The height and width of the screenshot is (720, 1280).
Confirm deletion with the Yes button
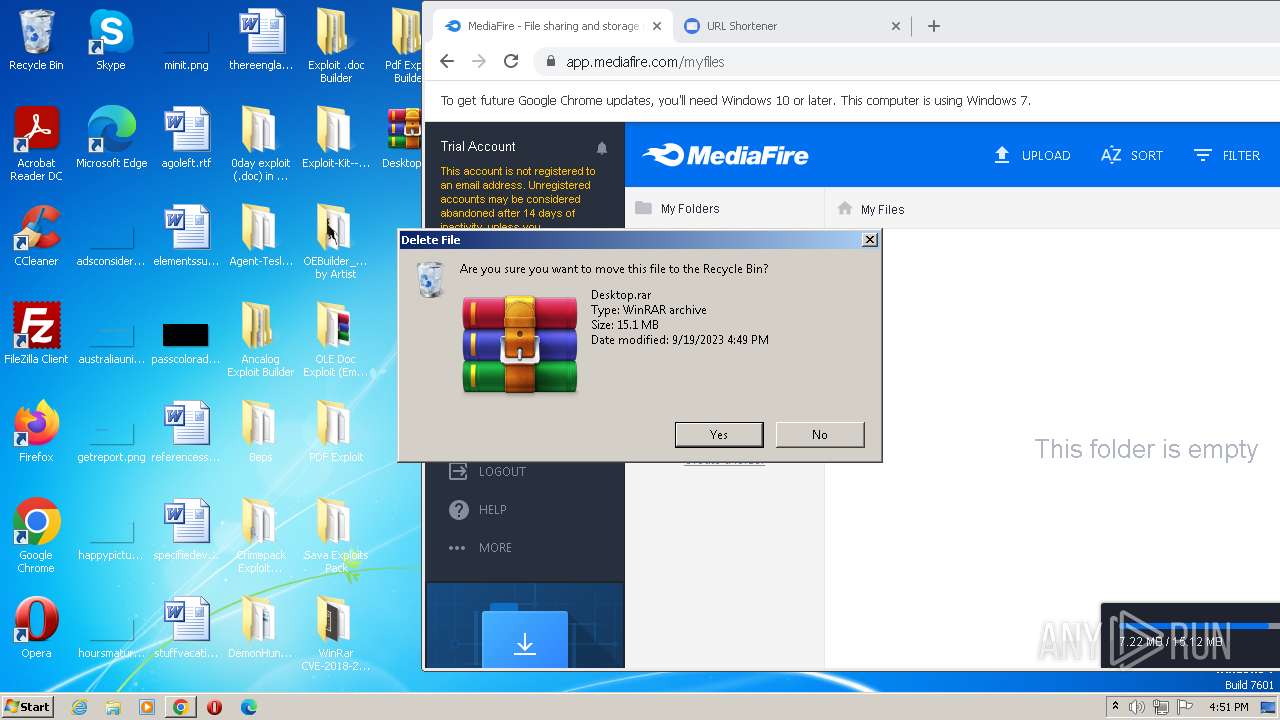tap(719, 434)
